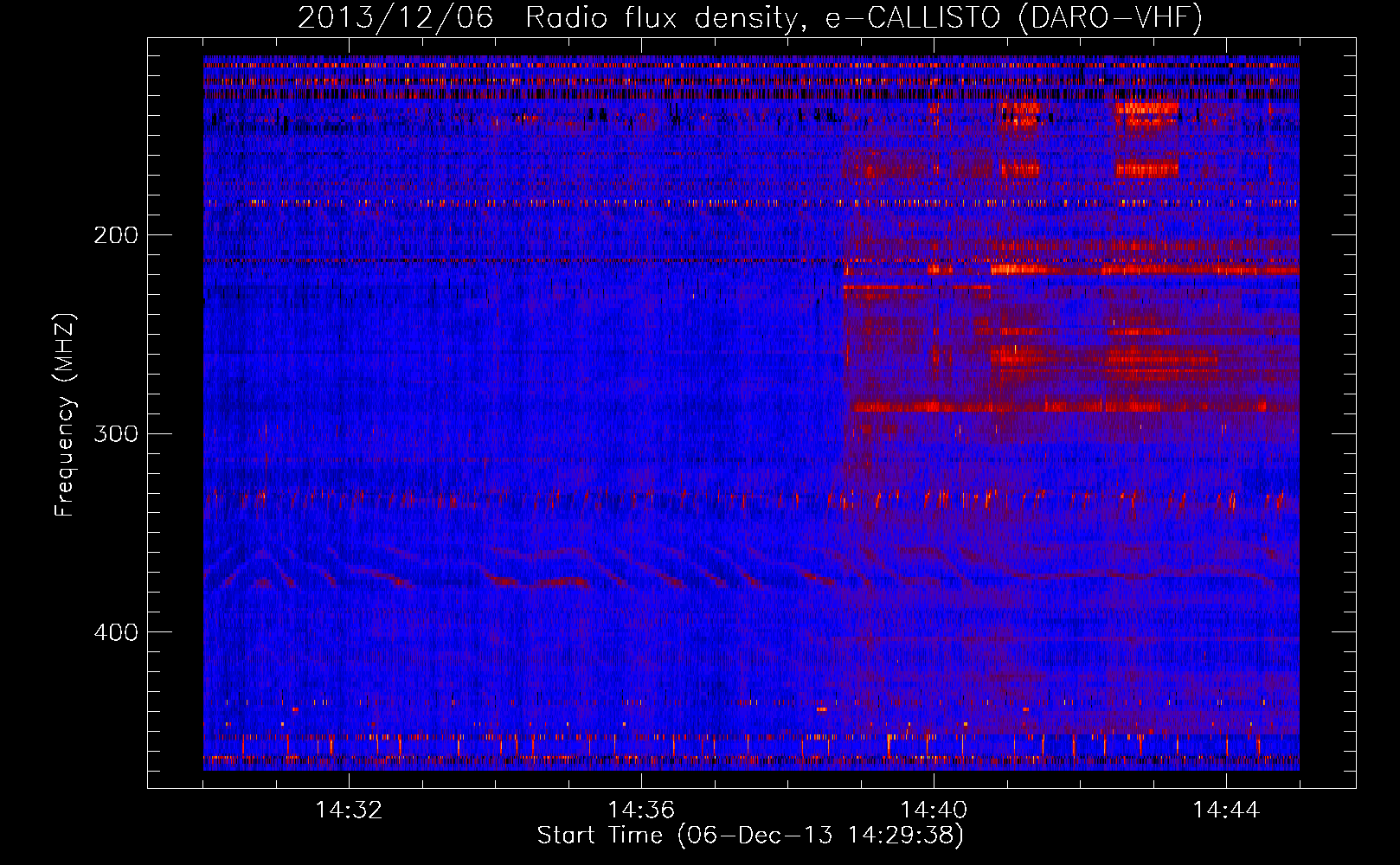The width and height of the screenshot is (1400, 865).
Task: Click the 14:44 time tick label
Action: click(1226, 811)
